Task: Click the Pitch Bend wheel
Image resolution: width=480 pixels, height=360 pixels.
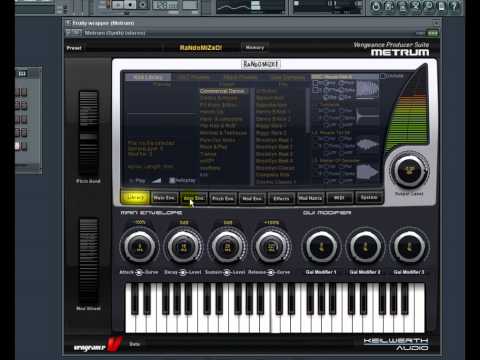Action: click(88, 133)
